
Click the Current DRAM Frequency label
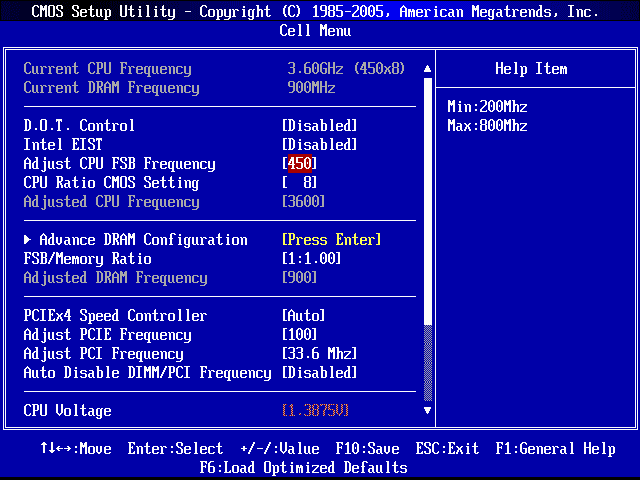point(111,88)
